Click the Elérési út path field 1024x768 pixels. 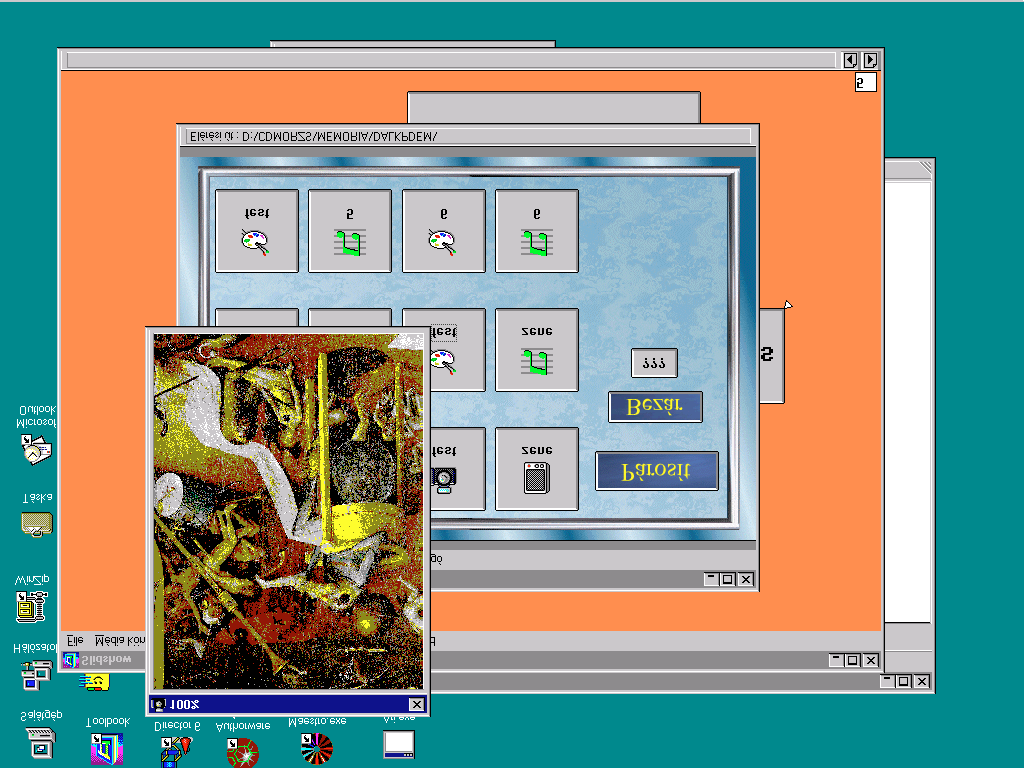(x=468, y=136)
